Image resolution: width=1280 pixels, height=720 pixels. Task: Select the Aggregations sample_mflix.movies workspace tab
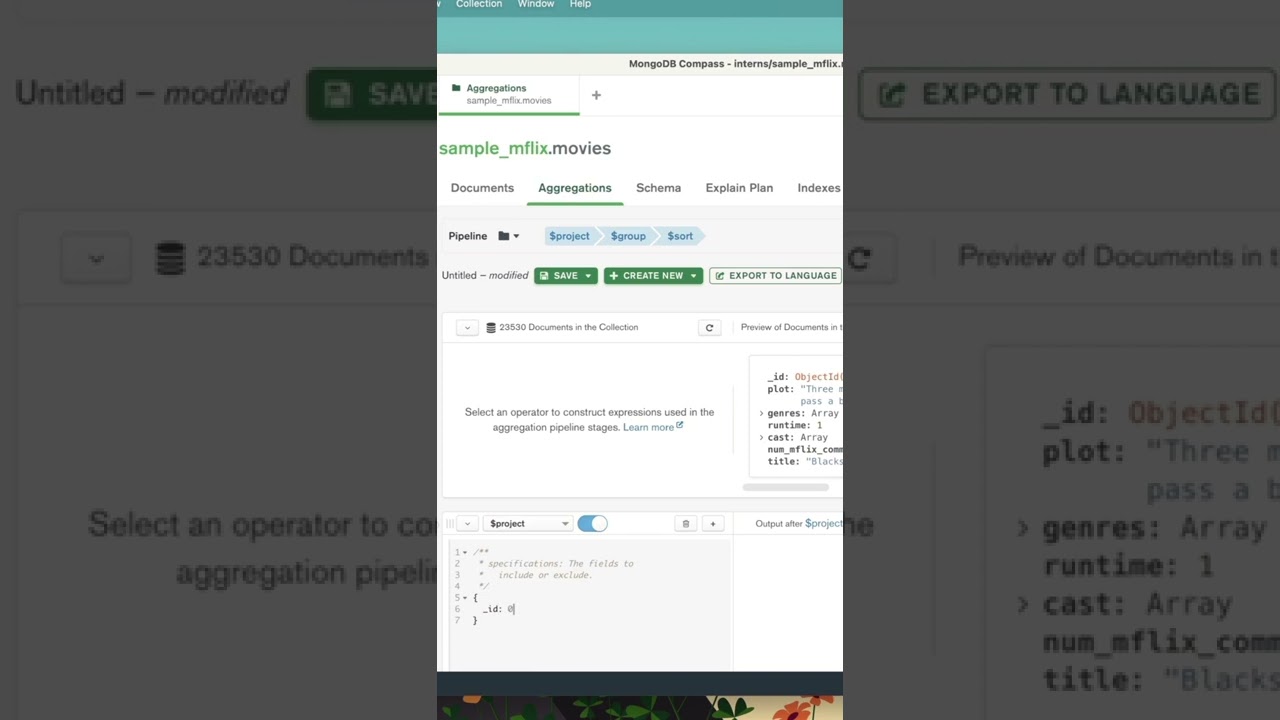(509, 94)
